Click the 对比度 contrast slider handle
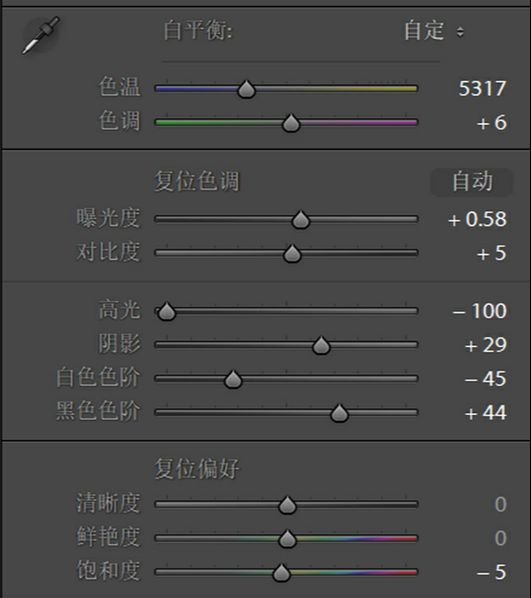Image resolution: width=531 pixels, height=598 pixels. [292, 253]
